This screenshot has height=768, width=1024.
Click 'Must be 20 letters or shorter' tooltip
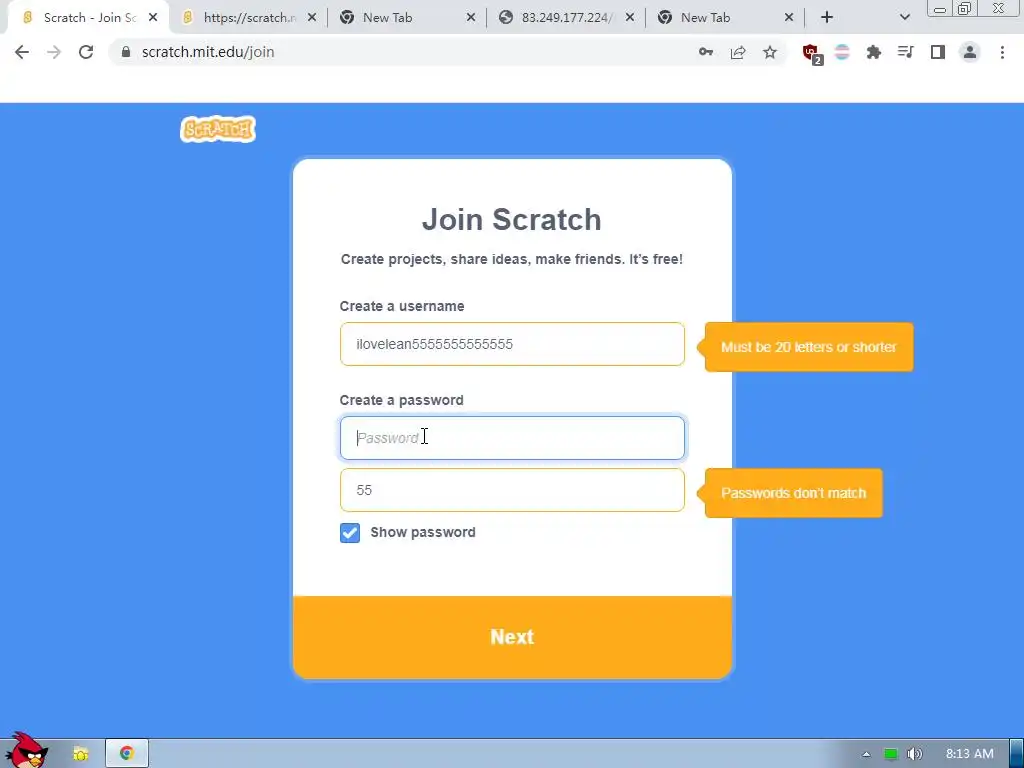pos(808,347)
